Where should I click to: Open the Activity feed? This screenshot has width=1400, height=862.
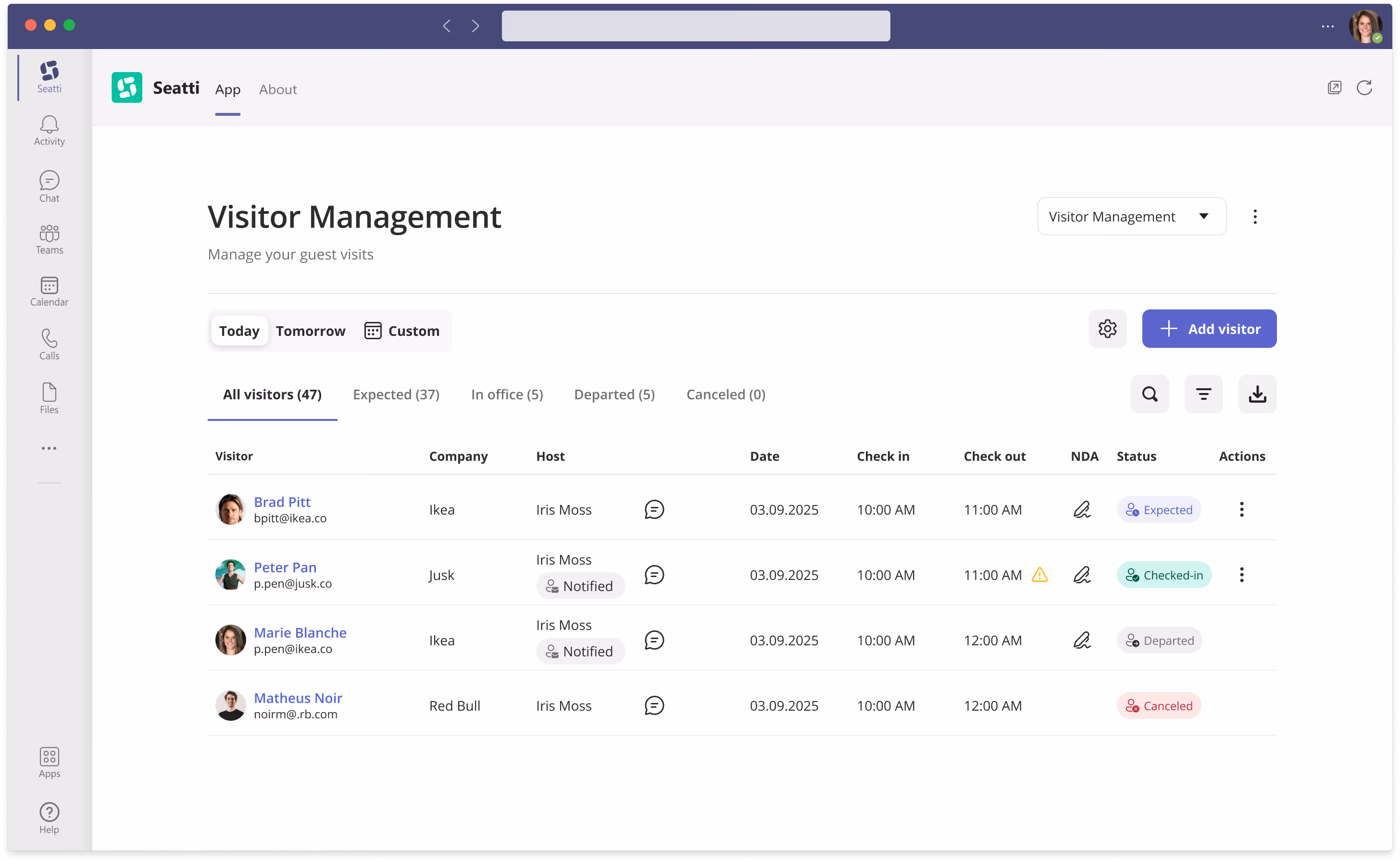tap(49, 131)
